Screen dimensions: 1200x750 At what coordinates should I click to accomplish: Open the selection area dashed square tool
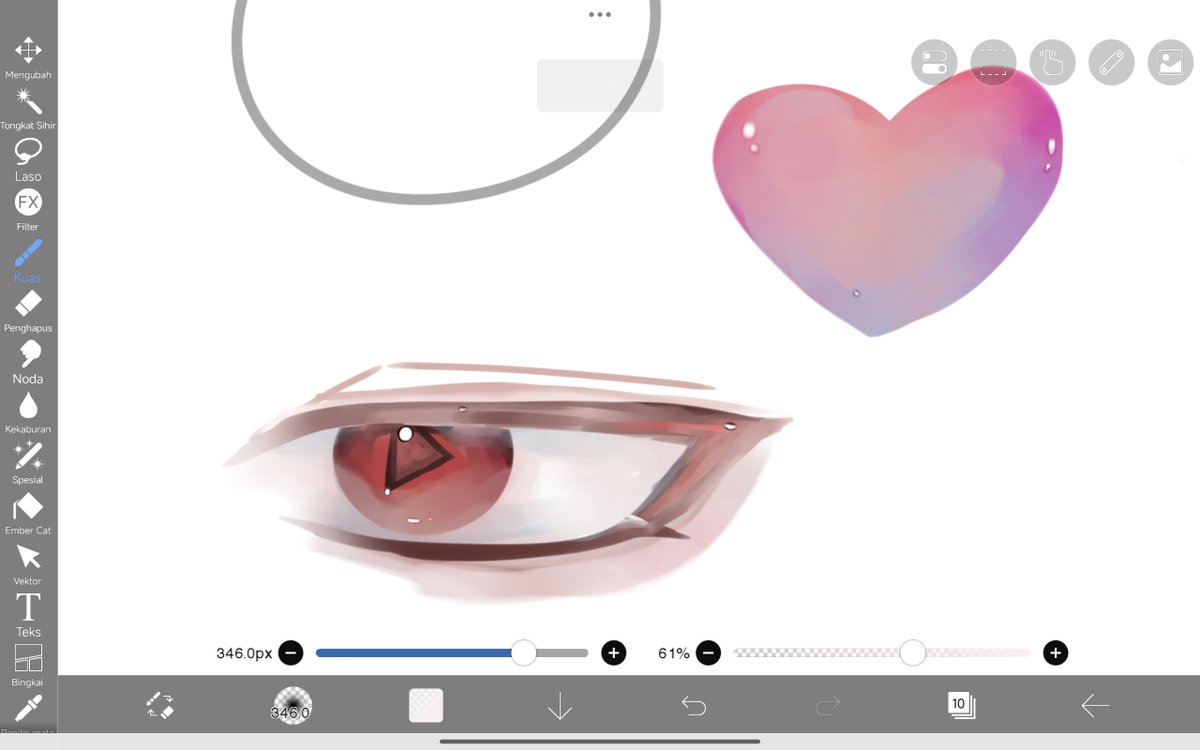click(x=993, y=63)
